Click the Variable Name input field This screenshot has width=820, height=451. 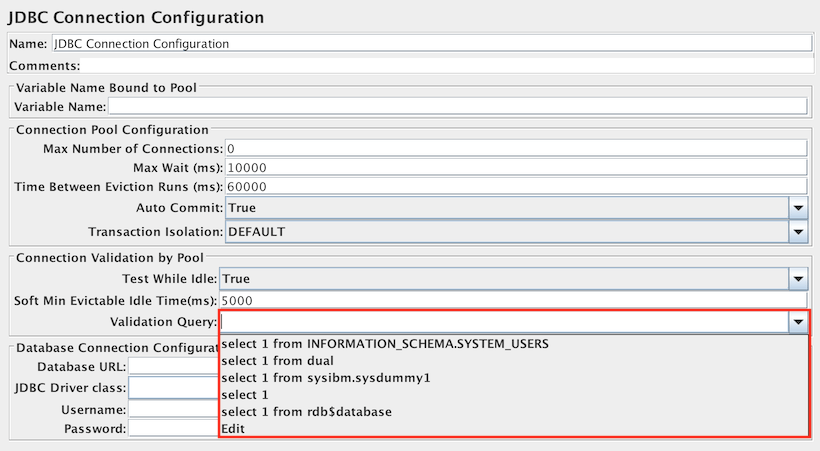tap(456, 107)
